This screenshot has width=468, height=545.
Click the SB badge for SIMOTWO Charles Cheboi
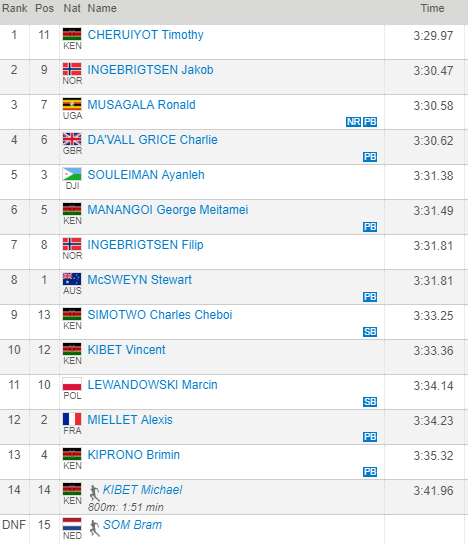[370, 332]
